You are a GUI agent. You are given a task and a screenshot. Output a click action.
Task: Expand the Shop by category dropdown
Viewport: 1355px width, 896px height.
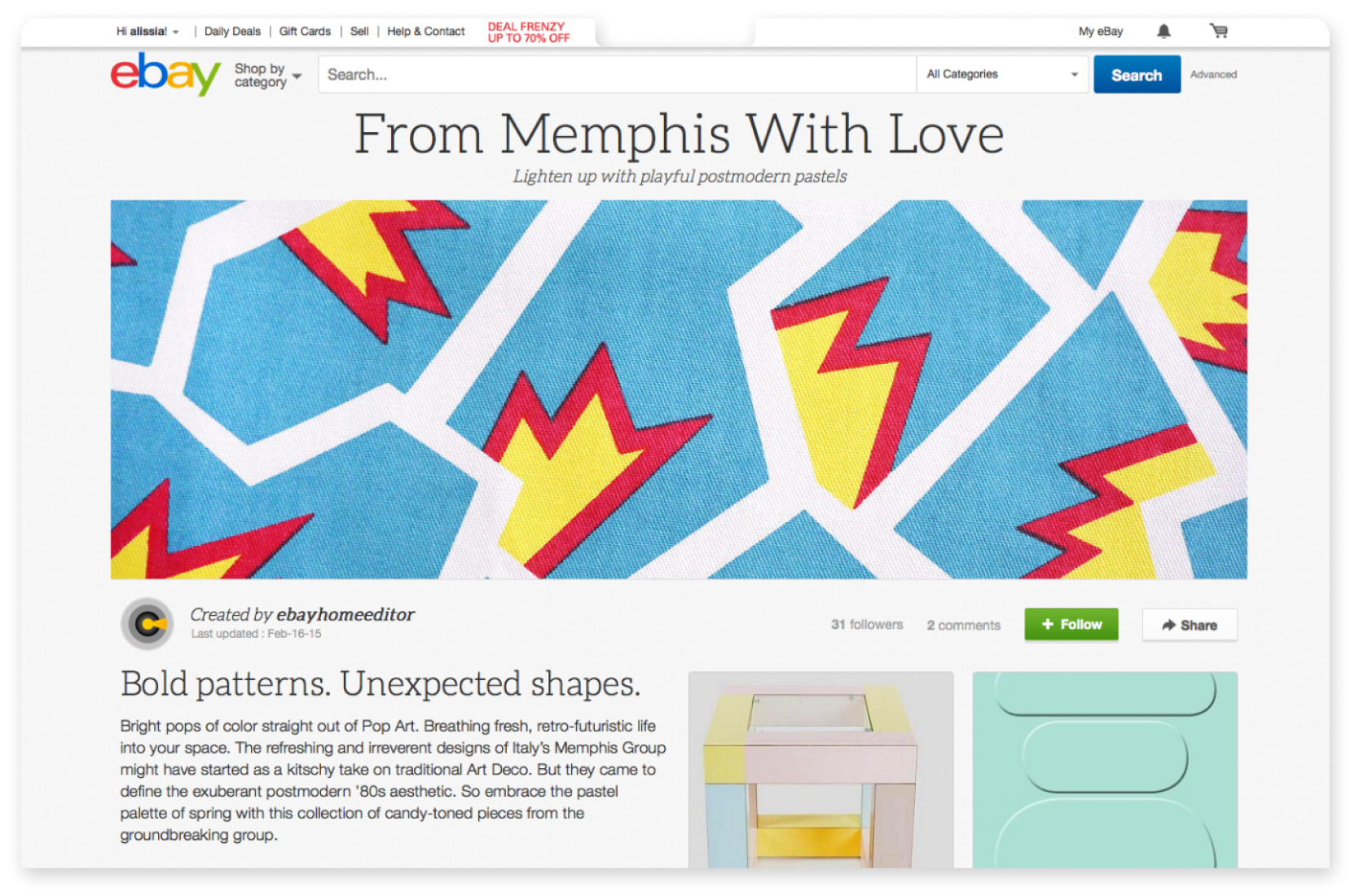point(268,75)
